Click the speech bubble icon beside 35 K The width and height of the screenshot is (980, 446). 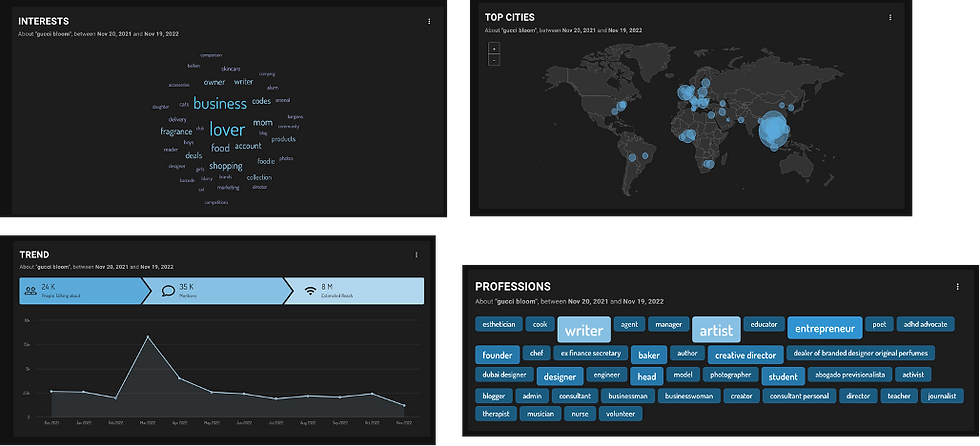[168, 290]
